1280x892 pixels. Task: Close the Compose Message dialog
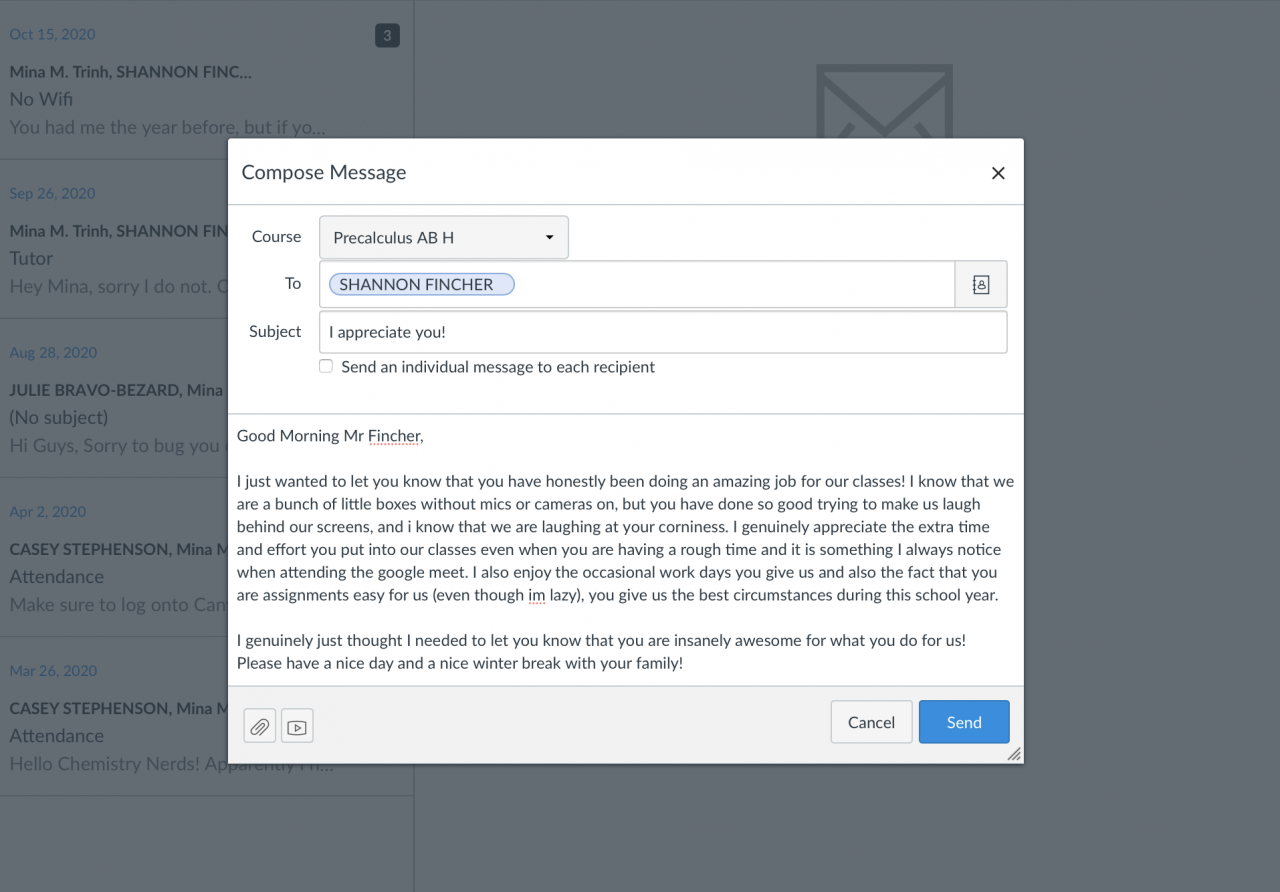pyautogui.click(x=997, y=173)
